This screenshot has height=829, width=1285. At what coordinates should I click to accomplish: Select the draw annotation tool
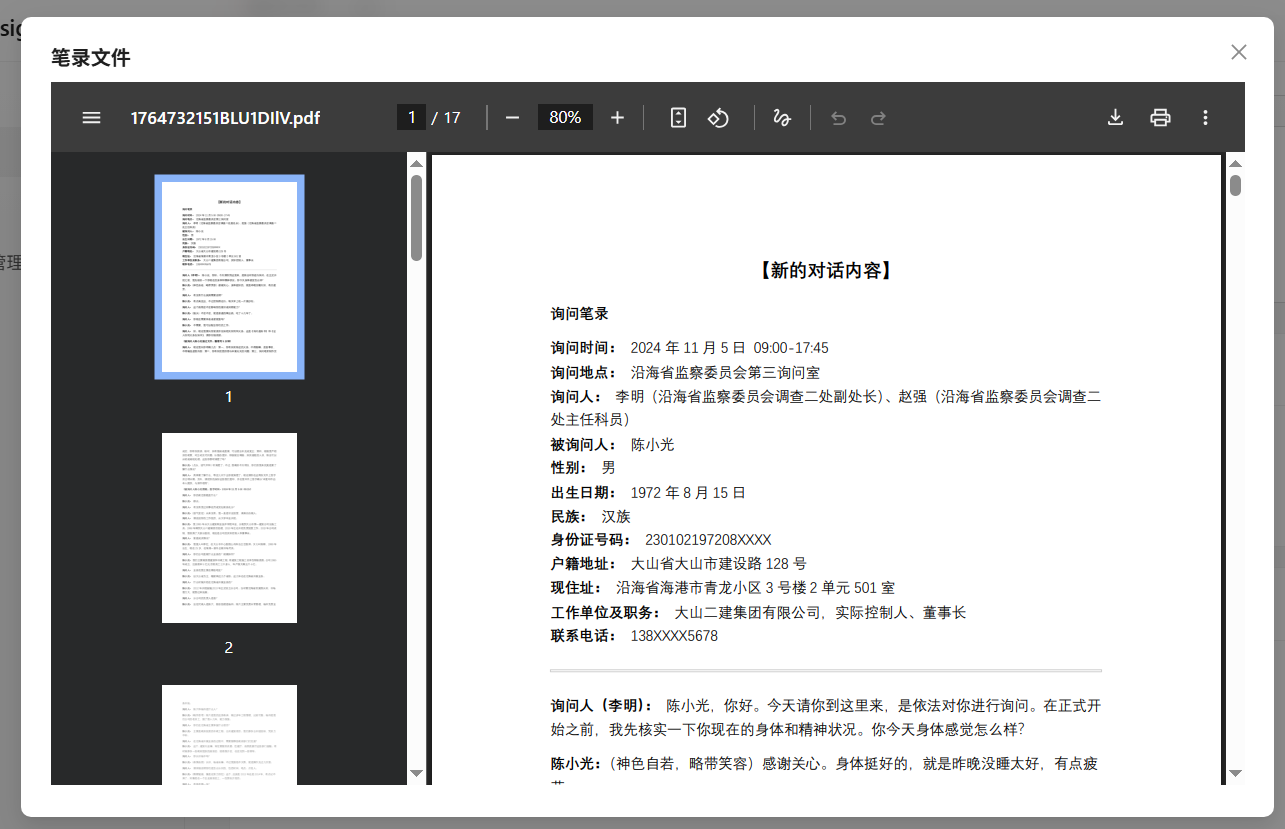click(x=782, y=118)
